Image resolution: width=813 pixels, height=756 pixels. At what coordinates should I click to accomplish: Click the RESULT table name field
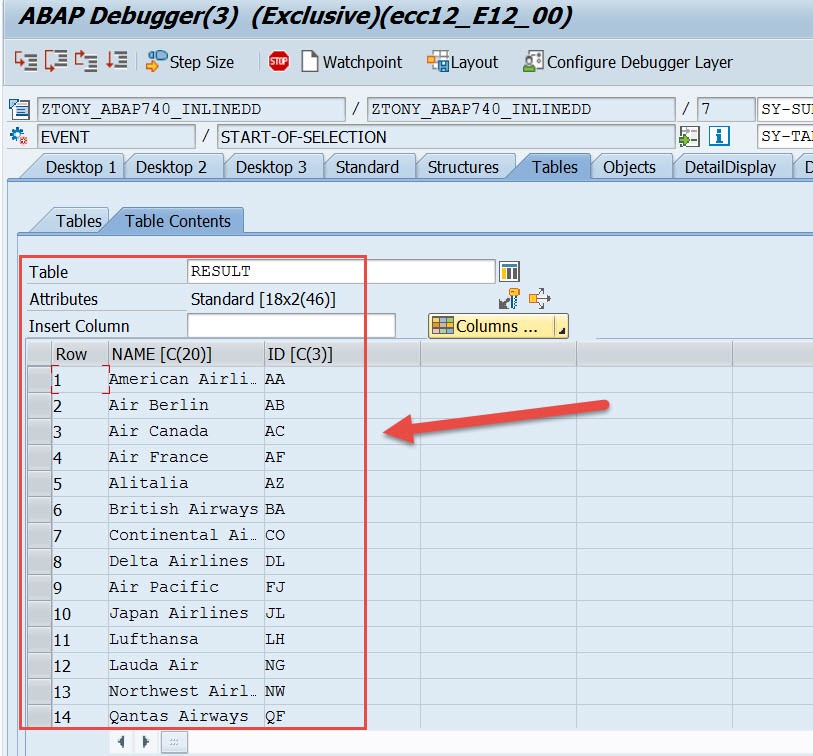coord(341,271)
